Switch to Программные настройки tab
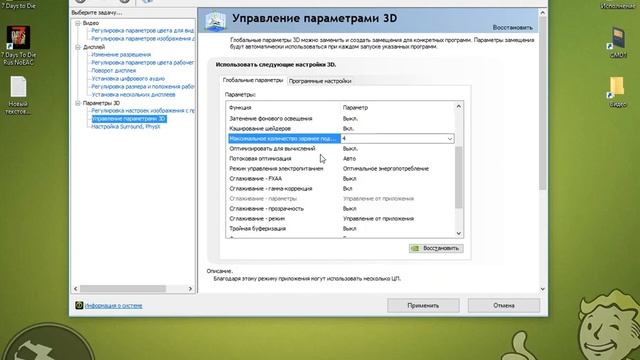This screenshot has width=640, height=360. click(x=320, y=81)
